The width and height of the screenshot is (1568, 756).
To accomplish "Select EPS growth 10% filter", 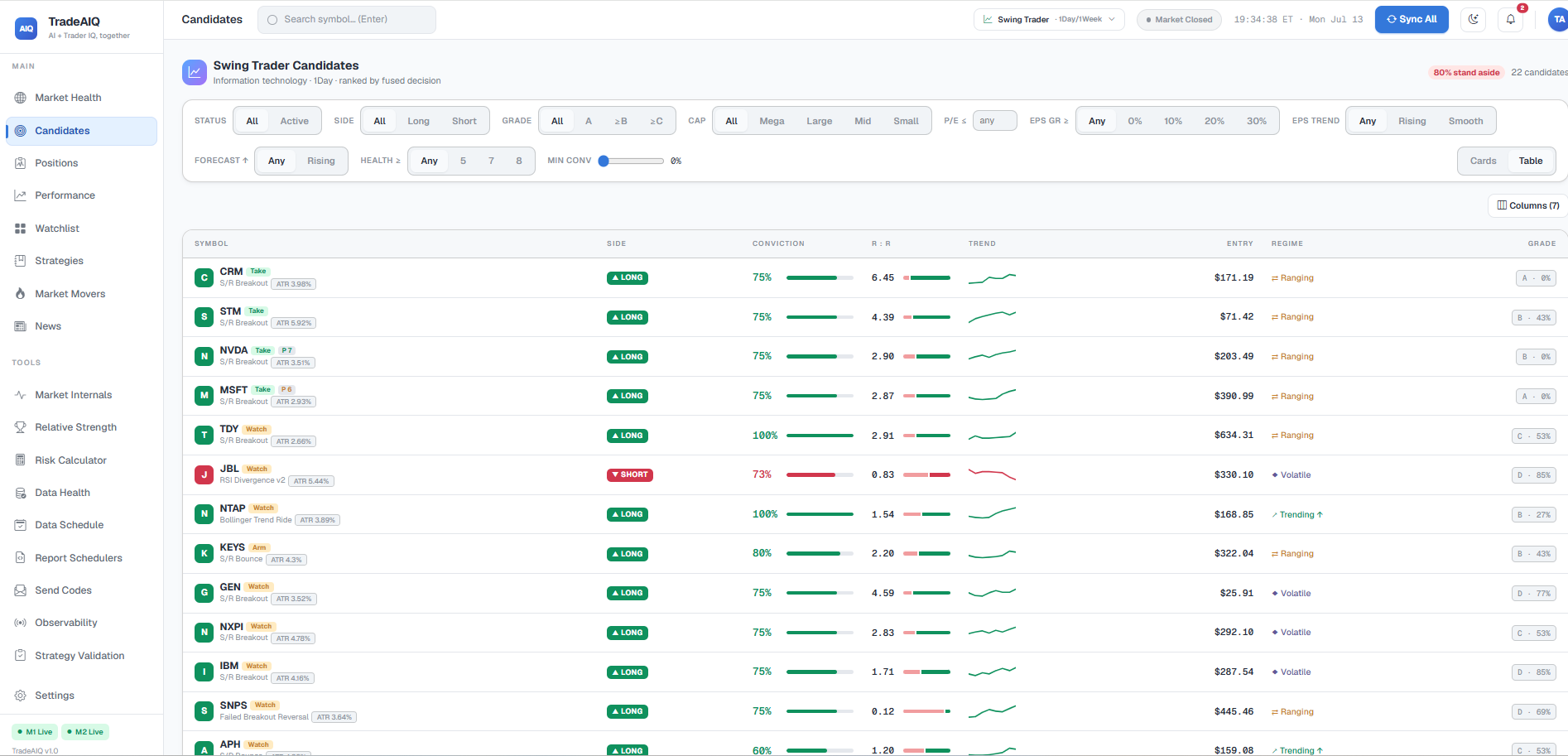I will (x=1173, y=121).
